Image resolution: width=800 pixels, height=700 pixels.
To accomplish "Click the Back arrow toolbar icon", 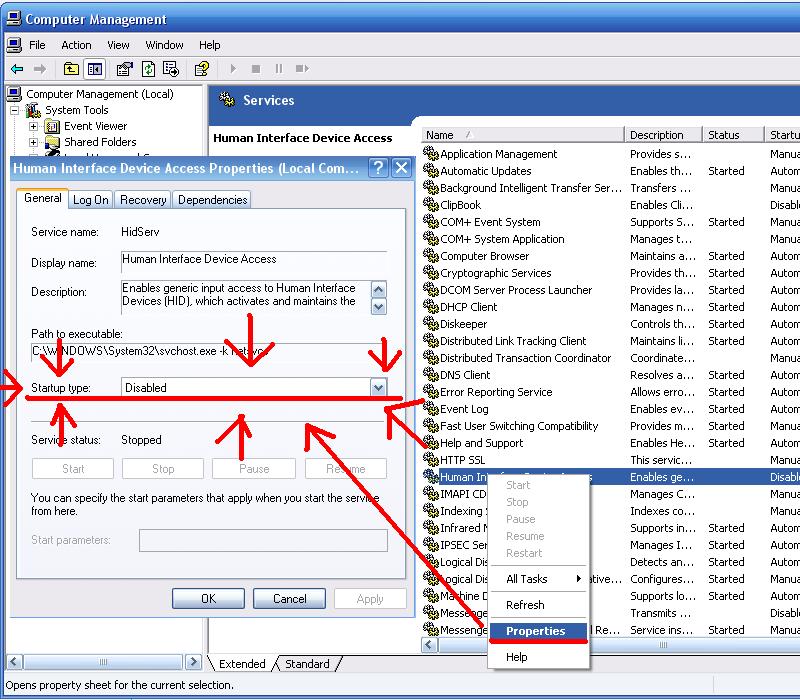I will coord(17,68).
